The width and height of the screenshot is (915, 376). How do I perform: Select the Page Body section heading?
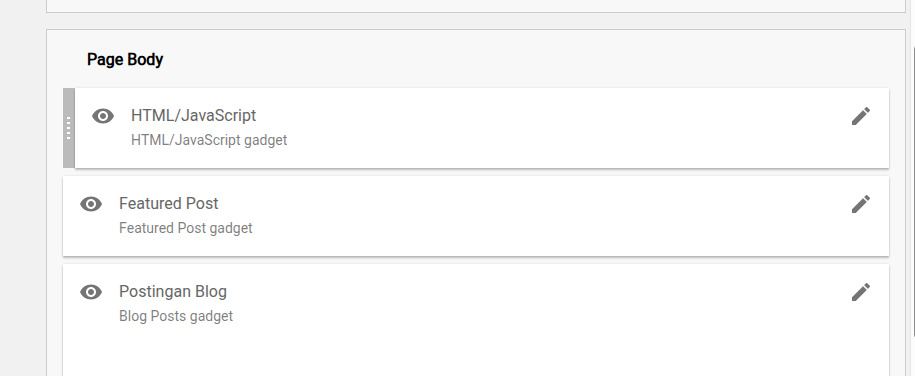(x=125, y=60)
